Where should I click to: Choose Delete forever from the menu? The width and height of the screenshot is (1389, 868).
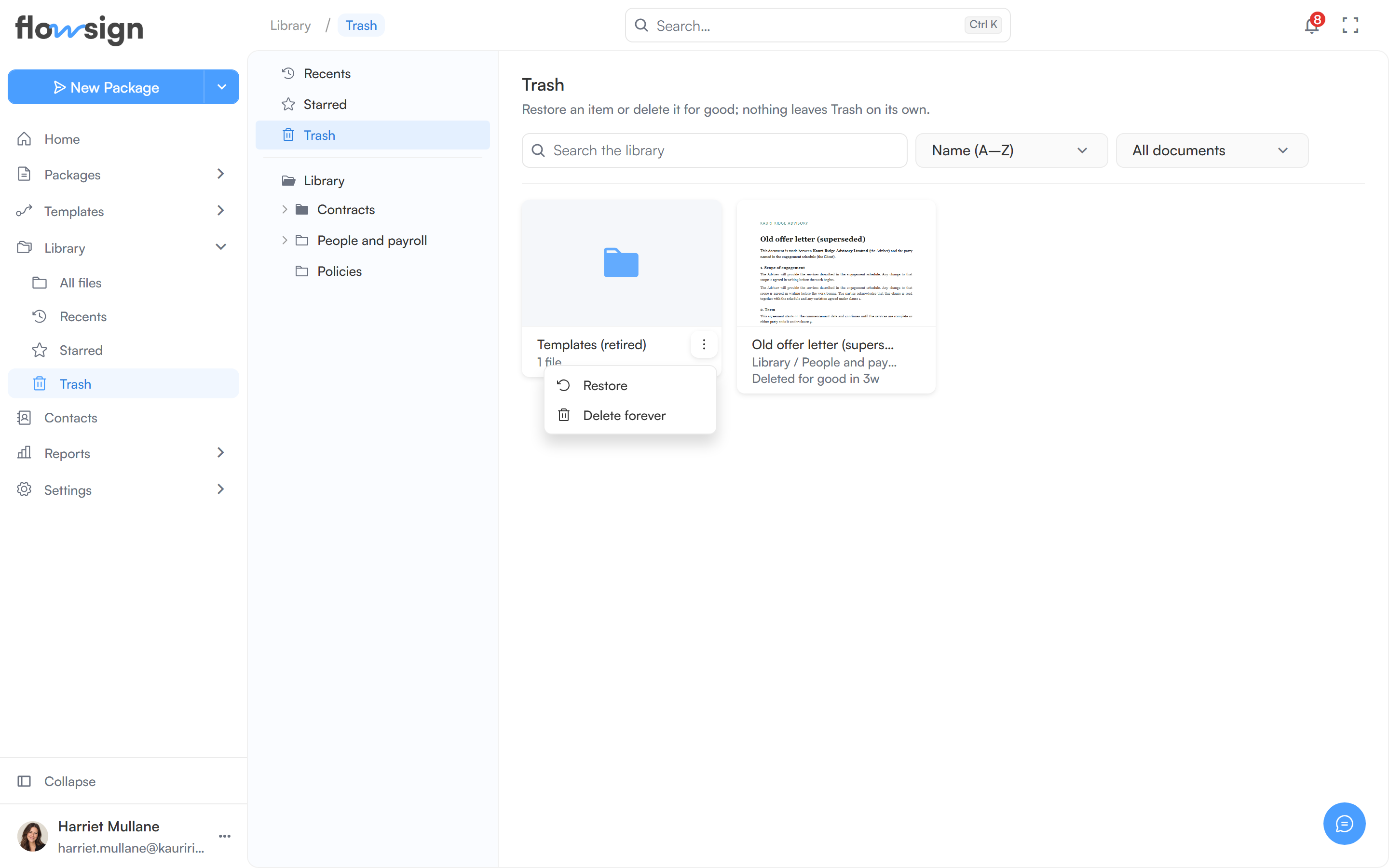[x=630, y=415]
